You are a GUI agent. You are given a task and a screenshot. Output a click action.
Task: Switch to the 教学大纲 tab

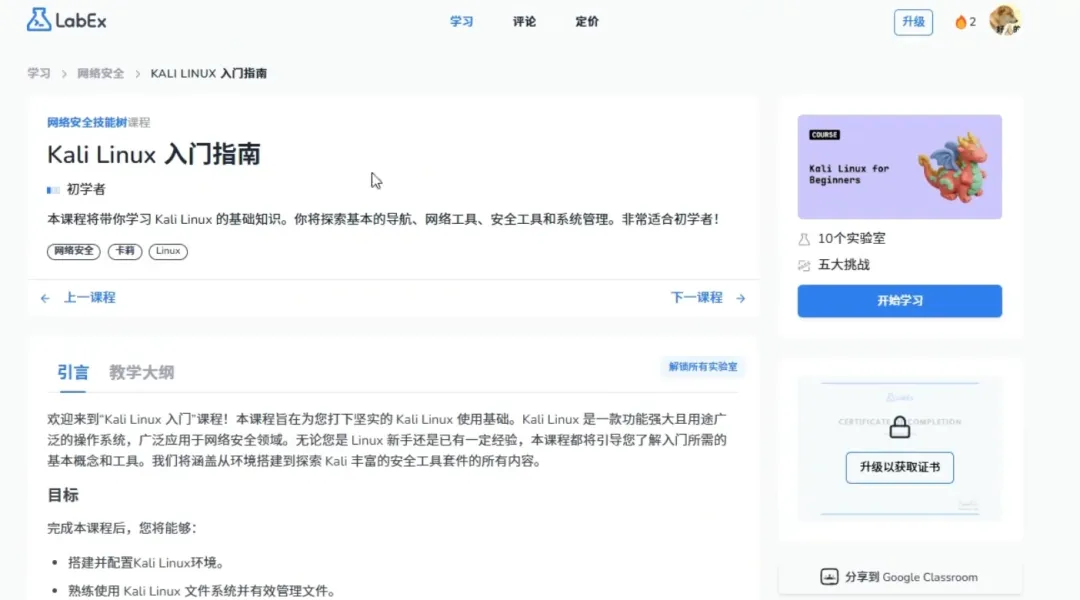(141, 373)
